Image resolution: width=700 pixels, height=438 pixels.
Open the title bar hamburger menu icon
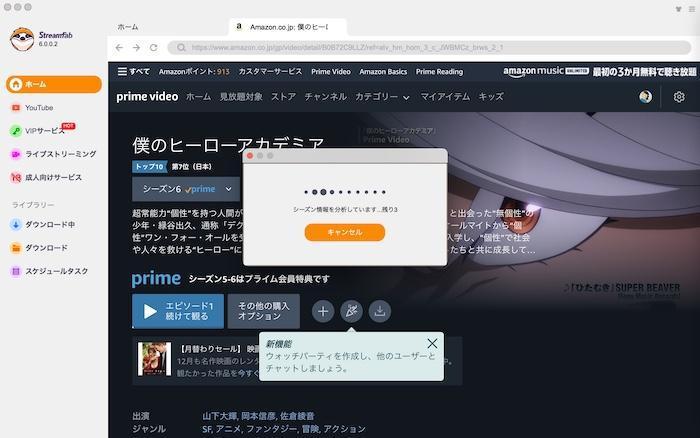[692, 8]
